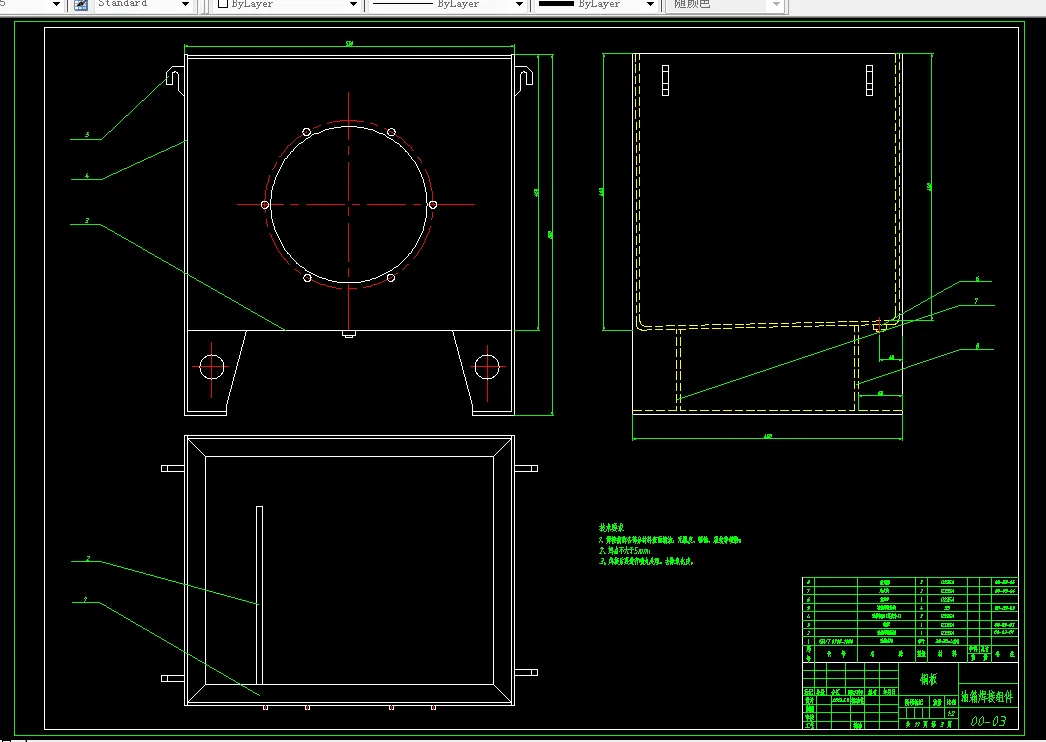Screen dimensions: 1046x742
Task: Open the ByLayer linetype dropdown
Action: (x=447, y=5)
